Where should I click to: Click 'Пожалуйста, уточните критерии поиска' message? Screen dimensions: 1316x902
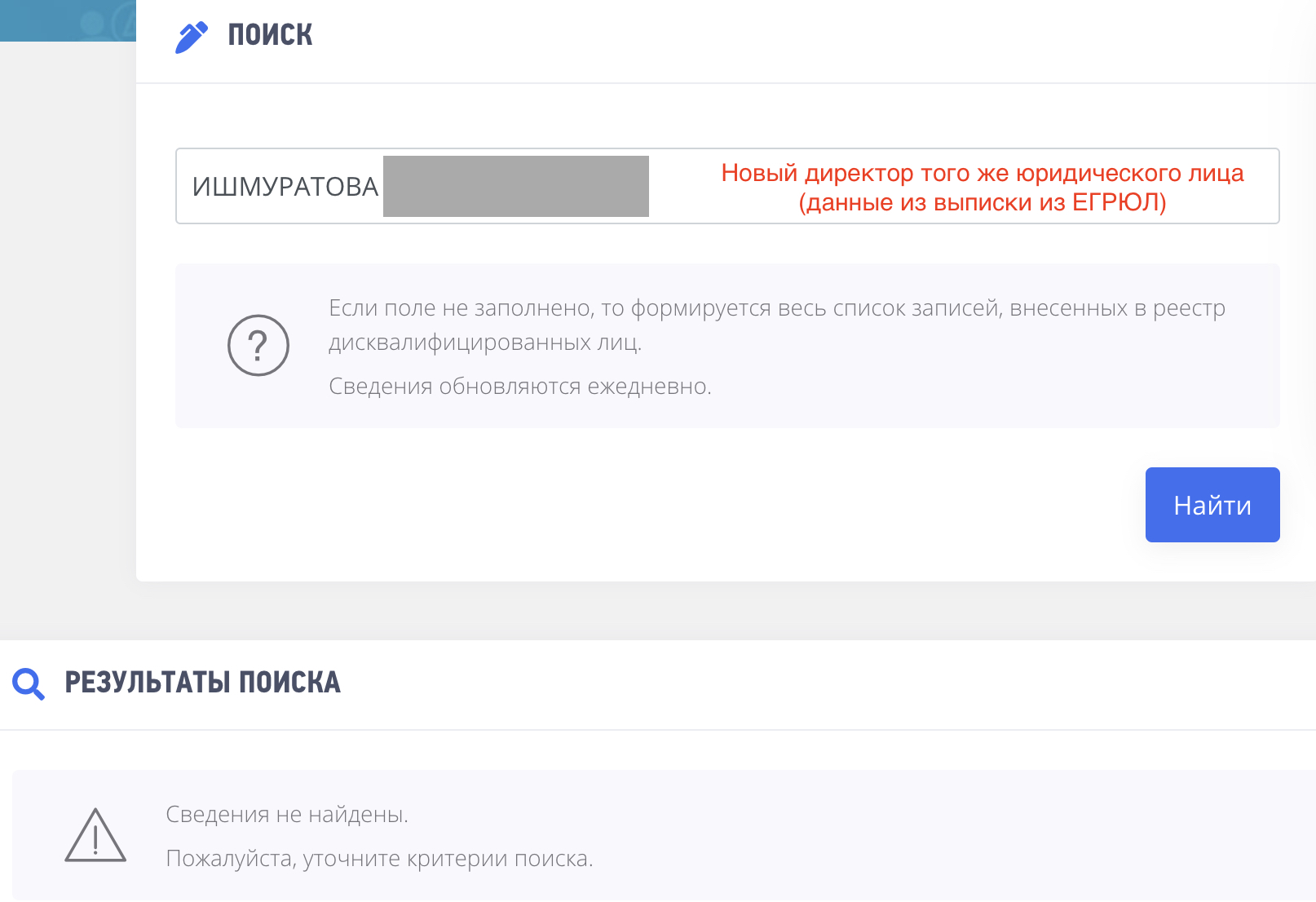click(379, 858)
